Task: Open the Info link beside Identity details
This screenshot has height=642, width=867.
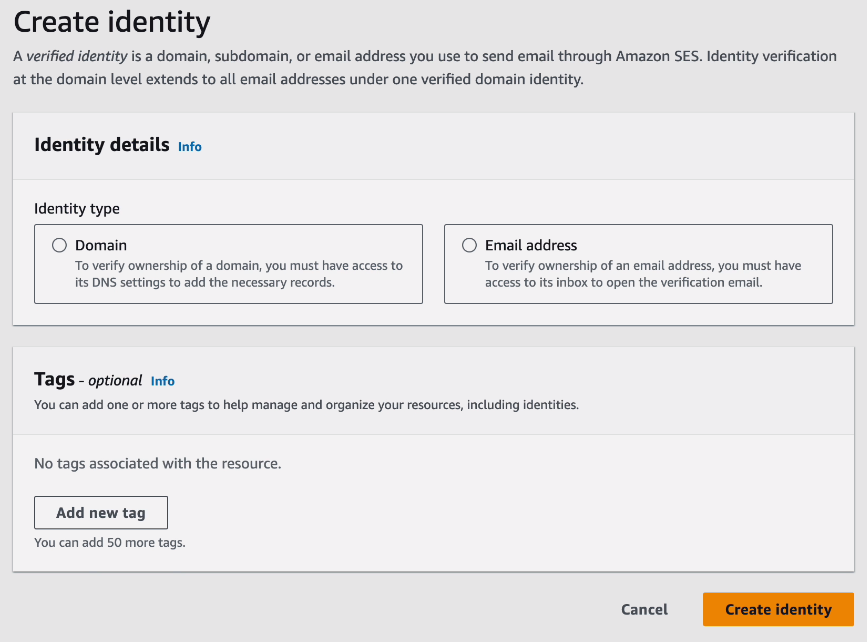Action: (x=189, y=146)
